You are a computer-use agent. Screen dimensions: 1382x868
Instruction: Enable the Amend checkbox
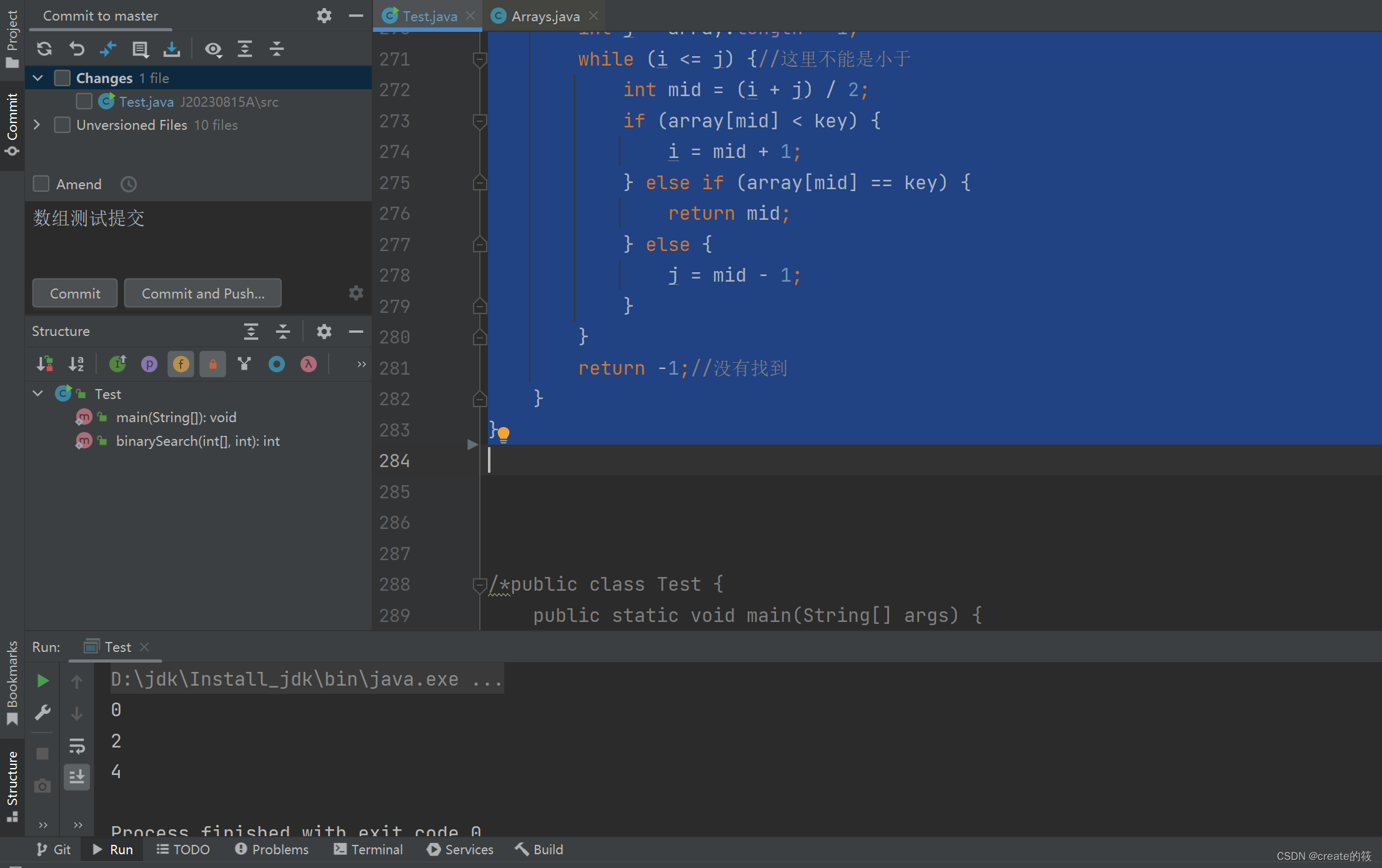pyautogui.click(x=41, y=184)
